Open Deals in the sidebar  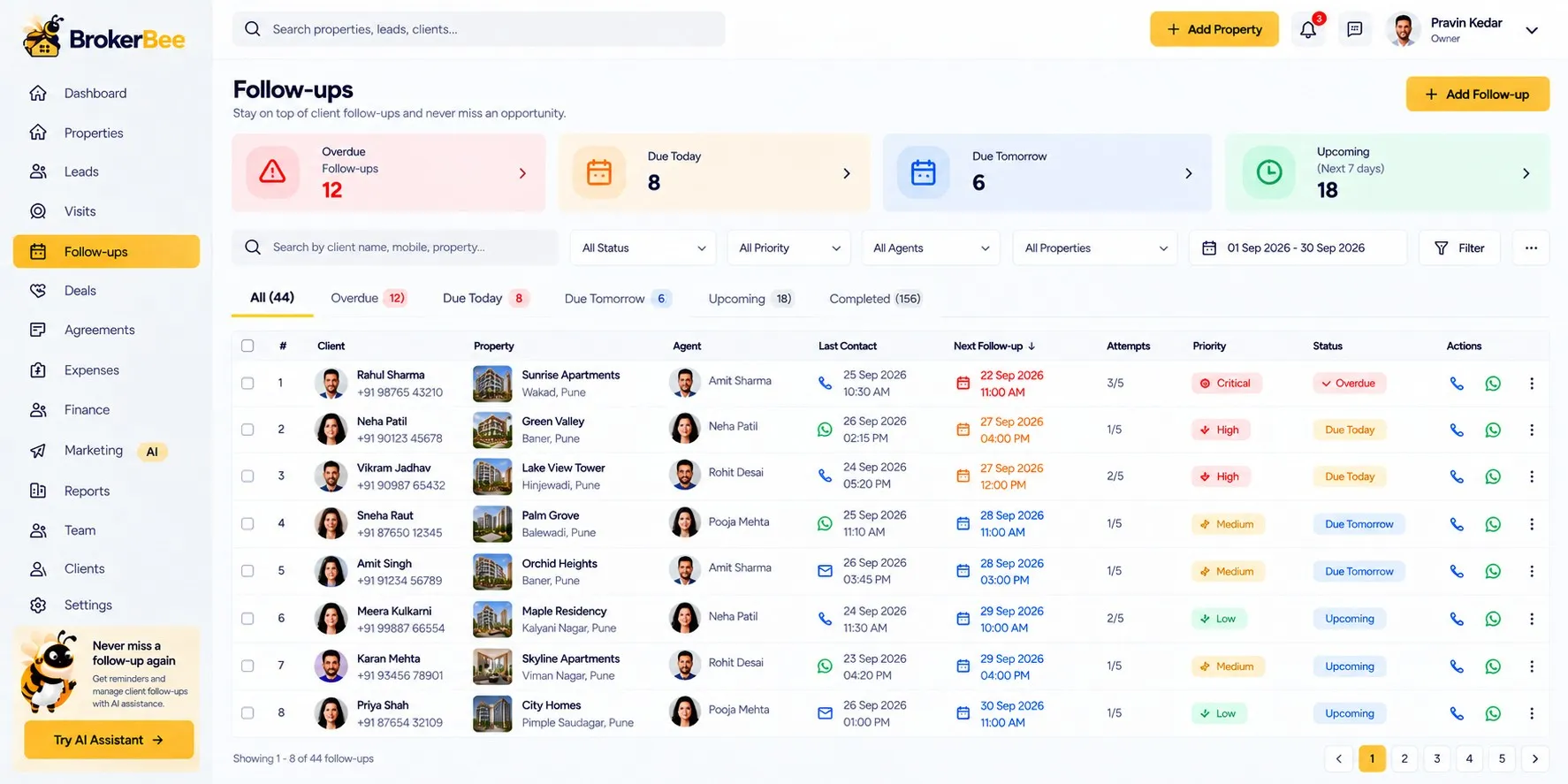point(106,291)
